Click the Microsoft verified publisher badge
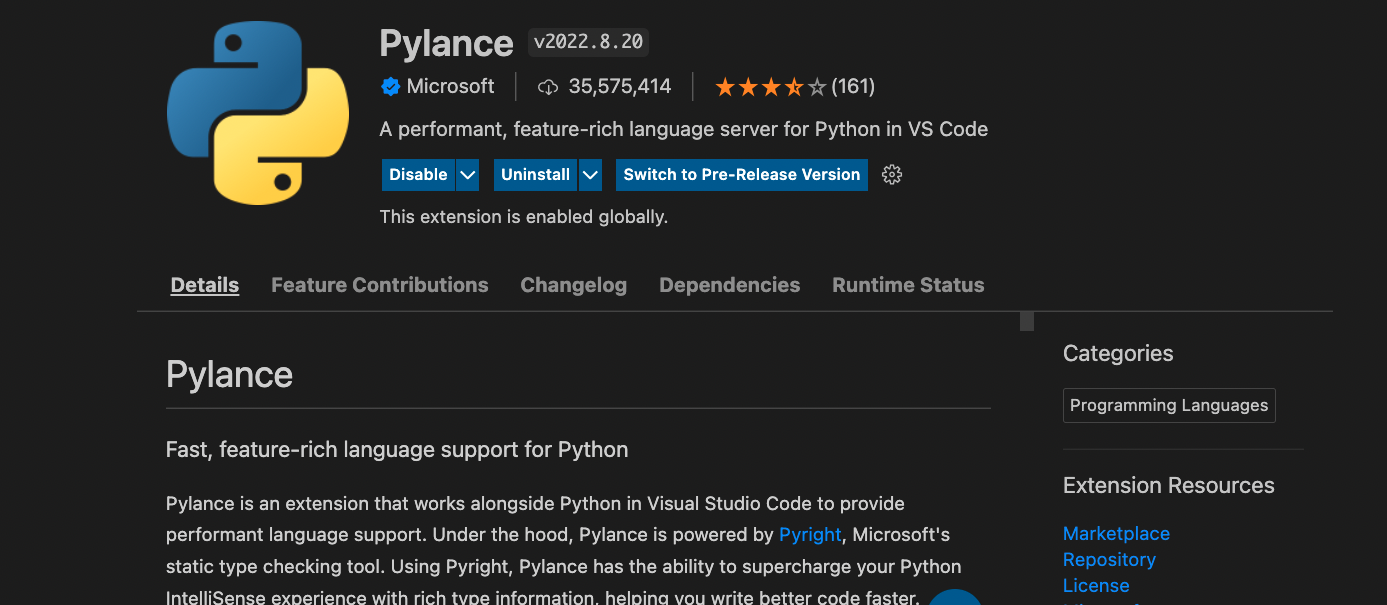 coord(390,87)
